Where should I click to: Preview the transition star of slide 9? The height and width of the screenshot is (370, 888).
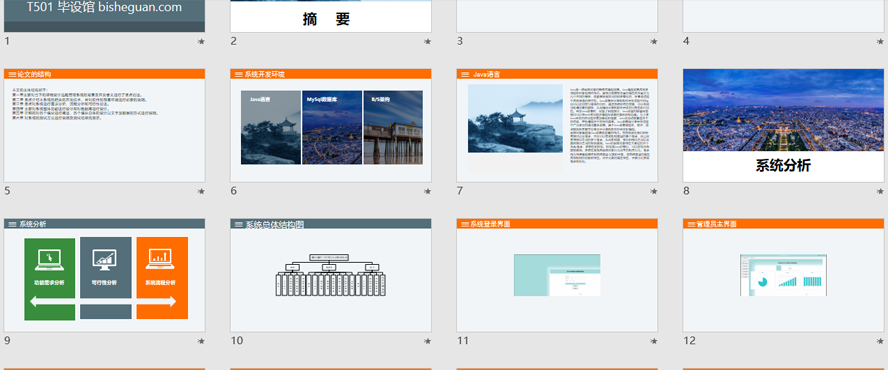click(201, 341)
